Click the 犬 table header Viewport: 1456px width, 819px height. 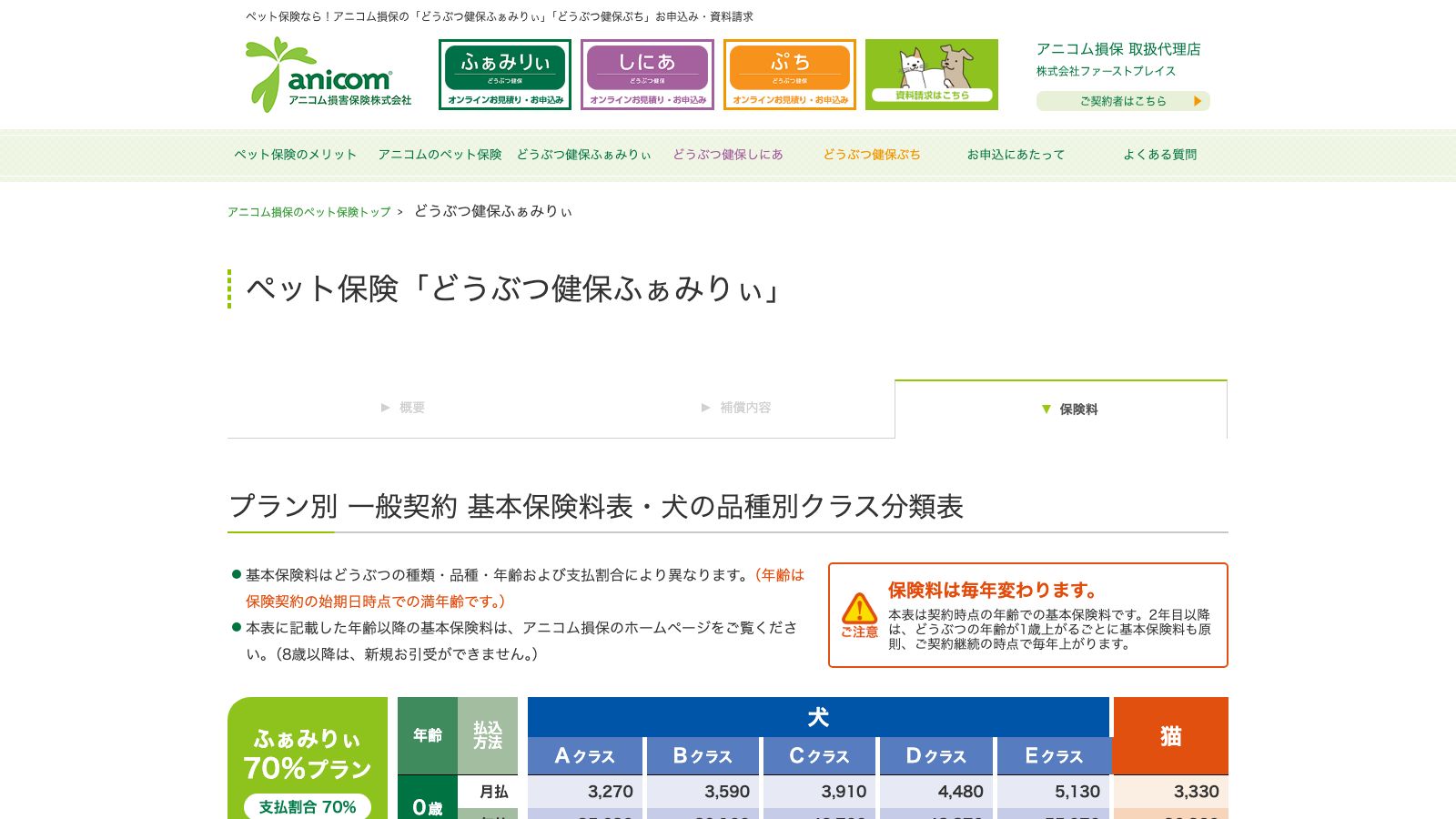pyautogui.click(x=818, y=717)
